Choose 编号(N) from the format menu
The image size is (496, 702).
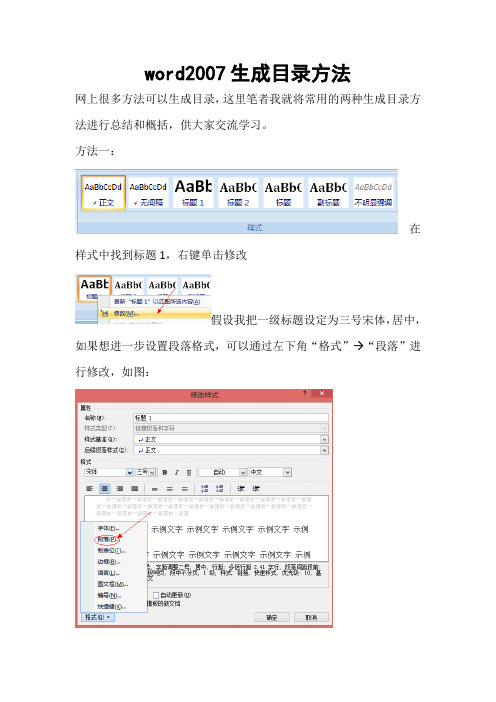click(x=109, y=595)
